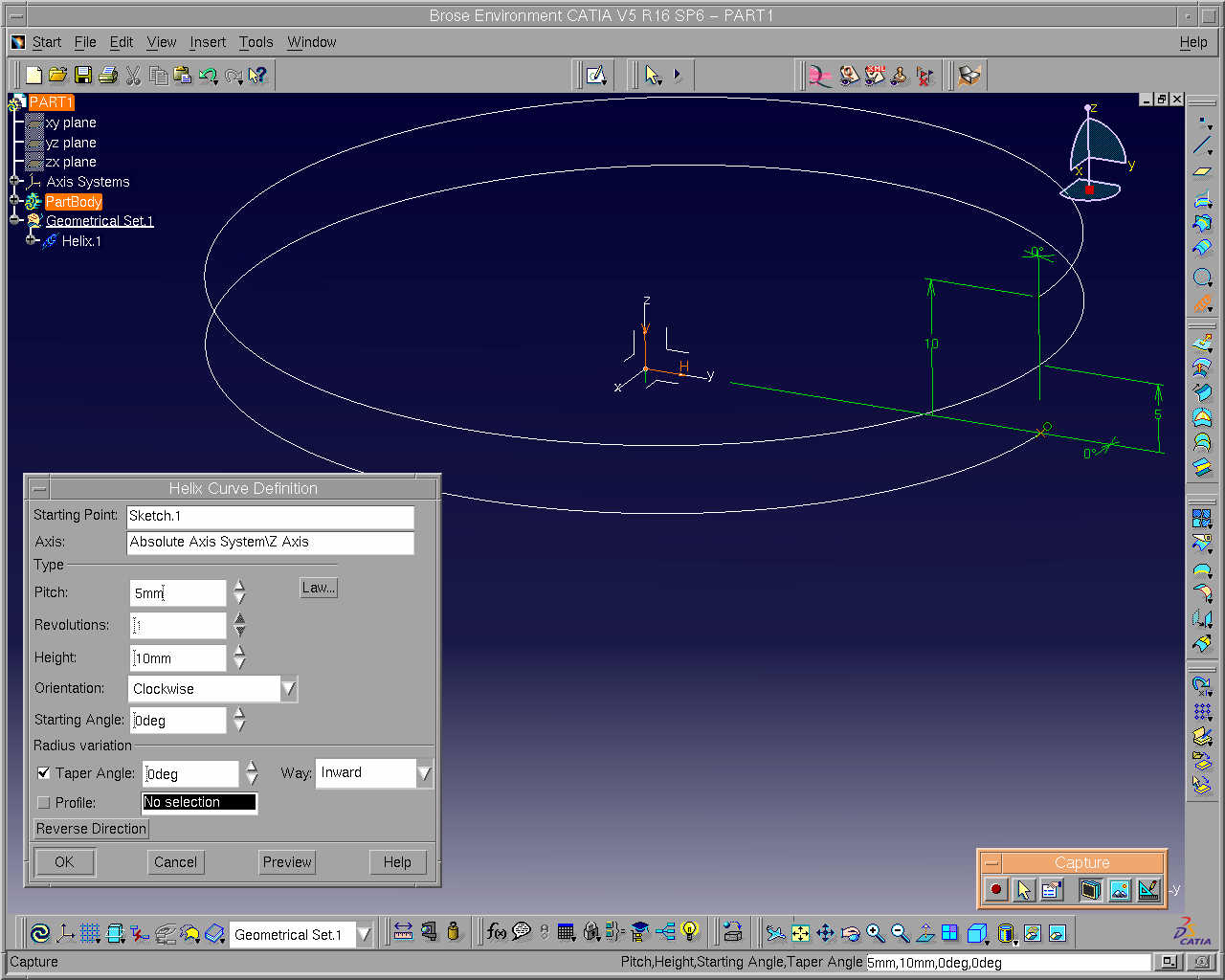Select zx plane in the tree
1225x980 pixels.
(71, 162)
